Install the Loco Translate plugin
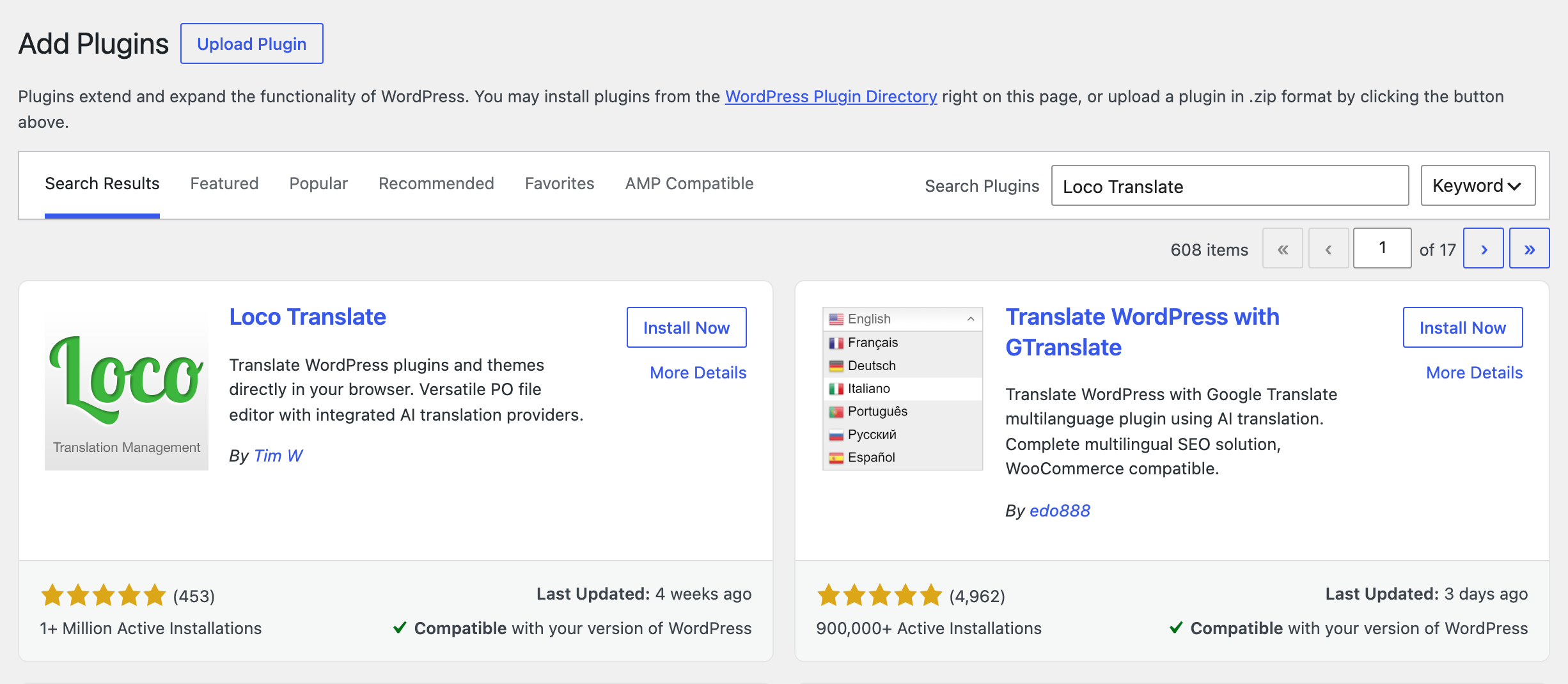Viewport: 1568px width, 684px height. 686,327
